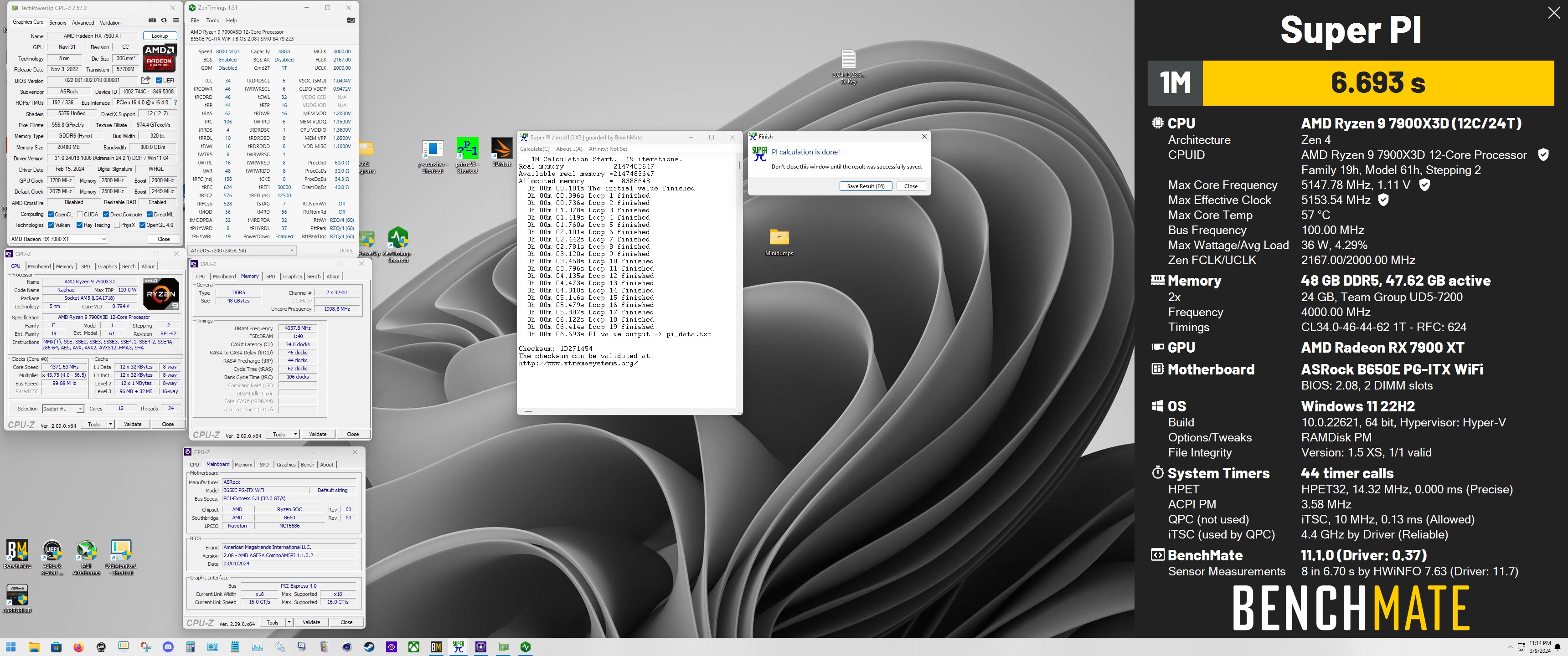Image resolution: width=1568 pixels, height=656 pixels.
Task: Open ASRRGBLED desktop icon
Action: coord(17,599)
